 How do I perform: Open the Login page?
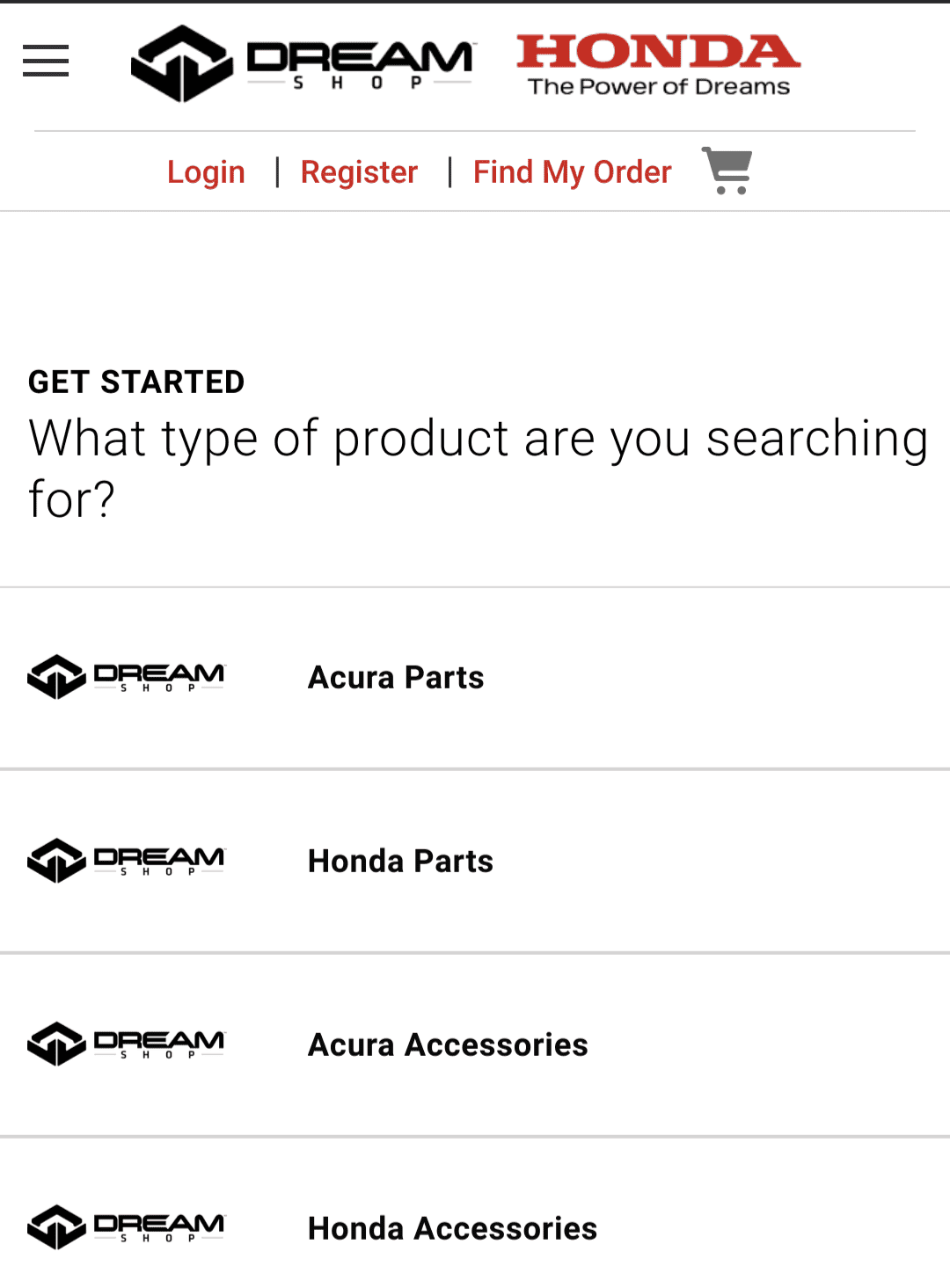[206, 171]
